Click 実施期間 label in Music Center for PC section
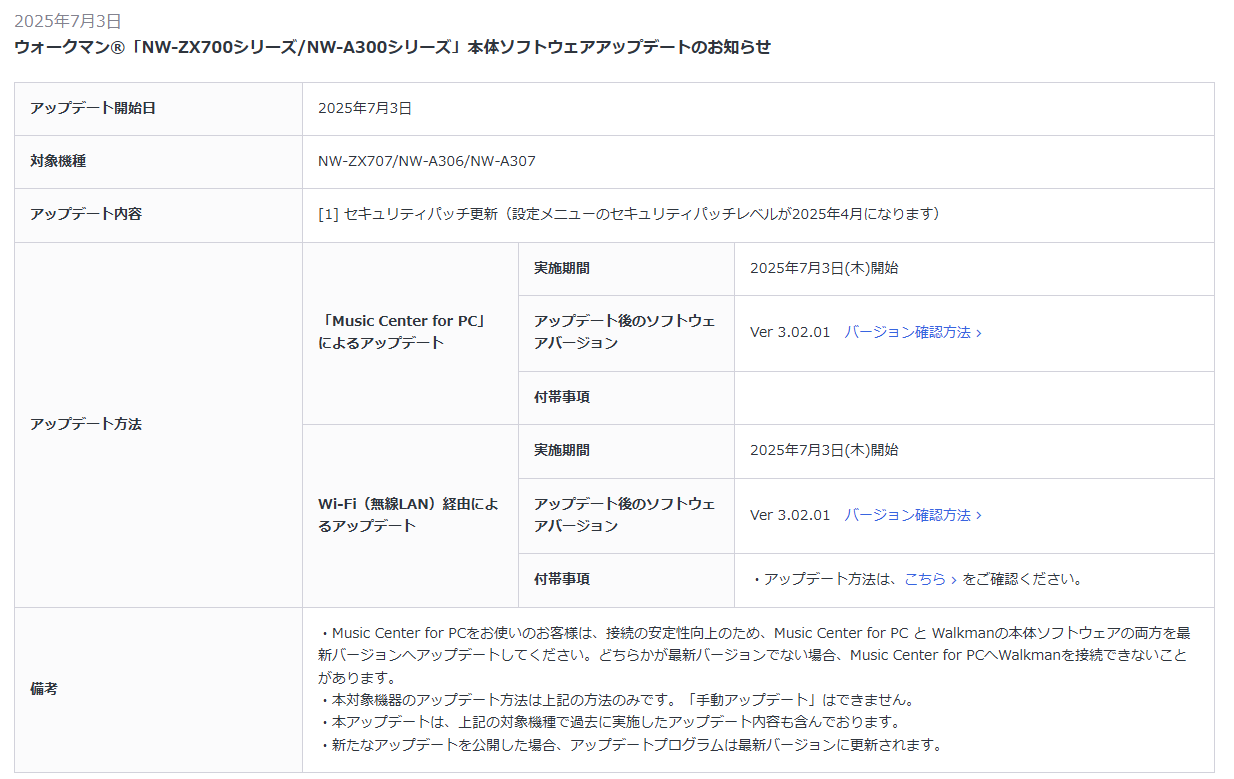This screenshot has height=779, width=1234. [562, 268]
